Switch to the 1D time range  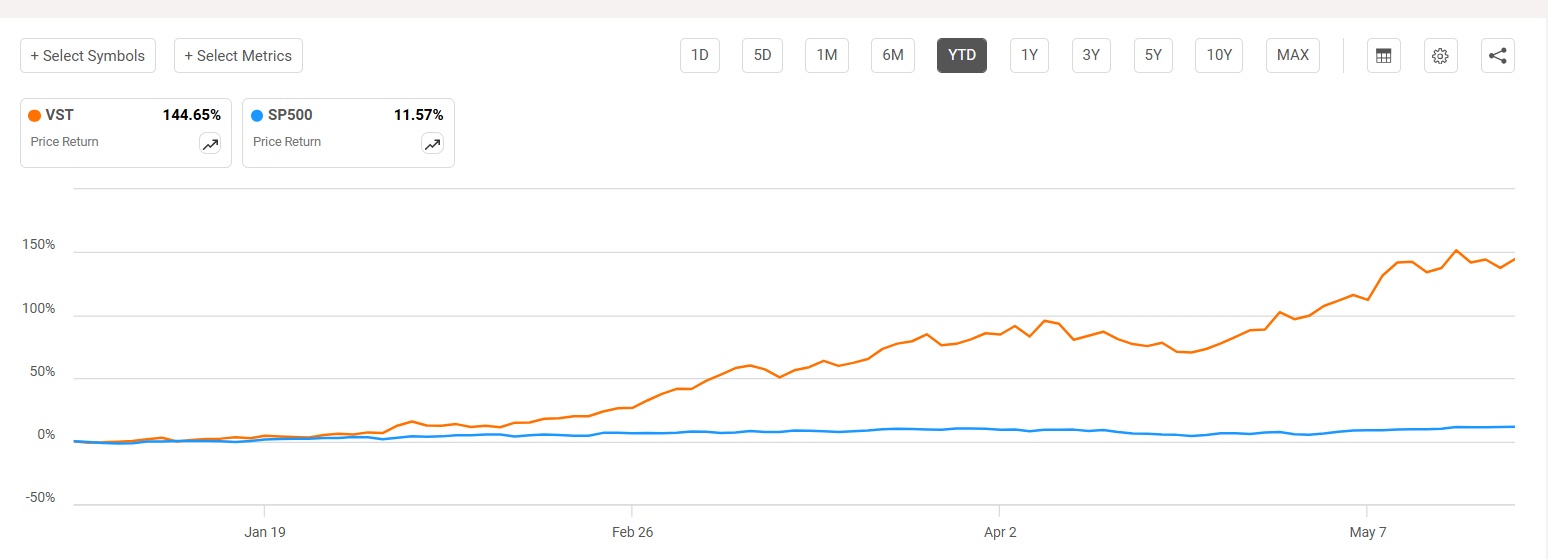[x=700, y=56]
